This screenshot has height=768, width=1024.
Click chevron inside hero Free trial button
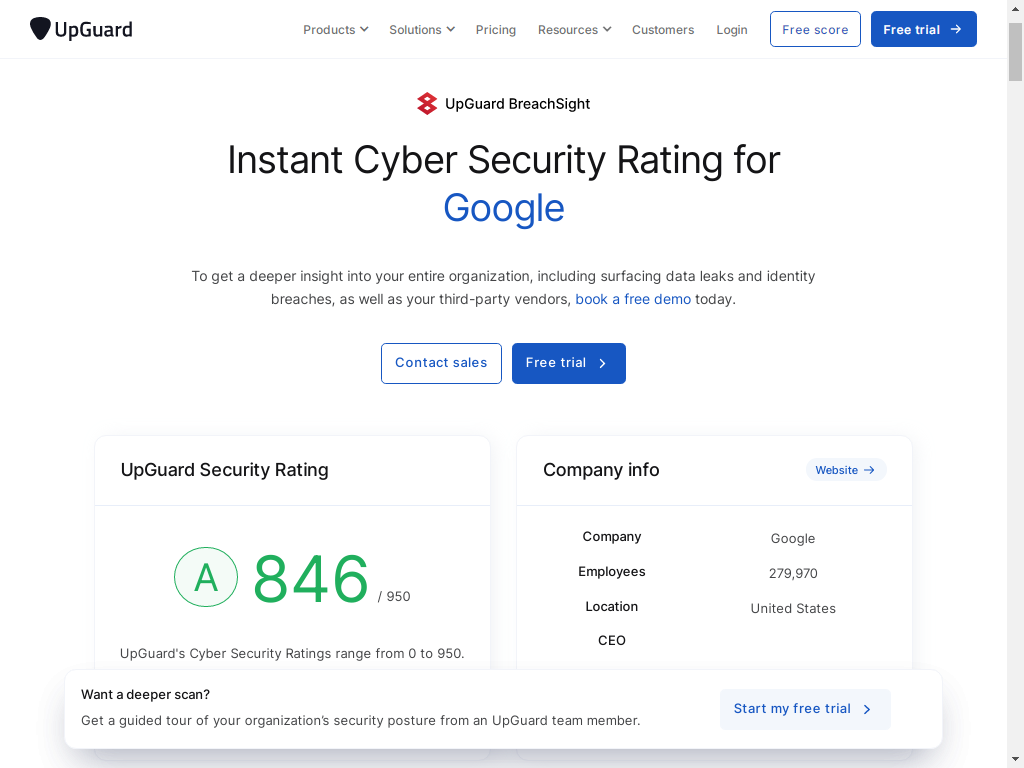tap(603, 363)
